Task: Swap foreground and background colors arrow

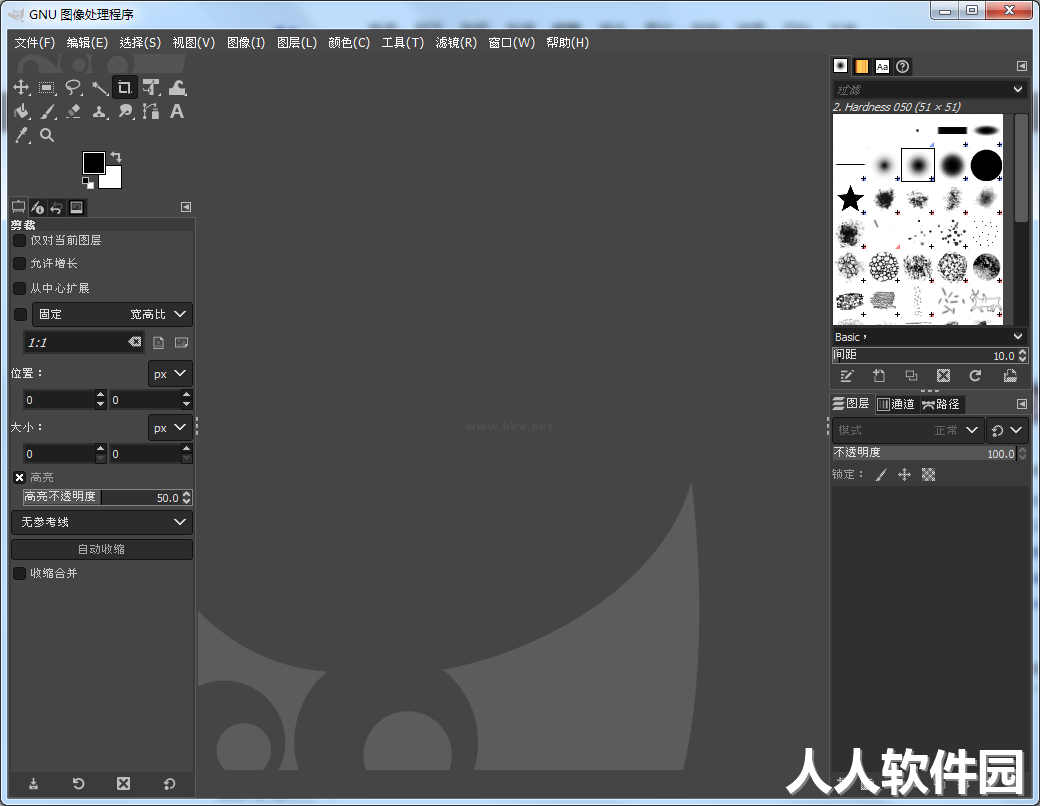Action: click(116, 157)
